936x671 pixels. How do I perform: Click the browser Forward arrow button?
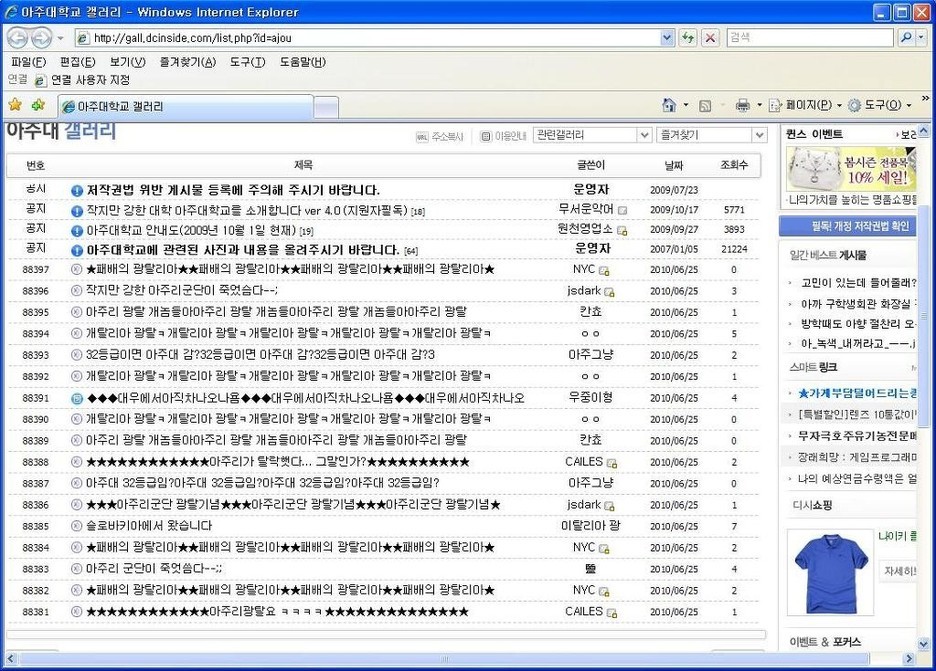click(x=41, y=38)
